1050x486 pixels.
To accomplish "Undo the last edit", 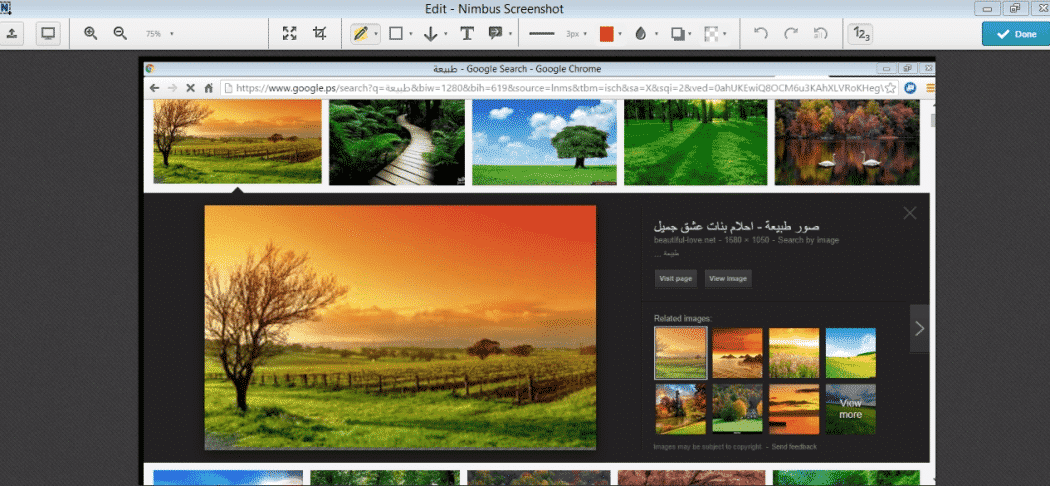I will click(x=760, y=33).
